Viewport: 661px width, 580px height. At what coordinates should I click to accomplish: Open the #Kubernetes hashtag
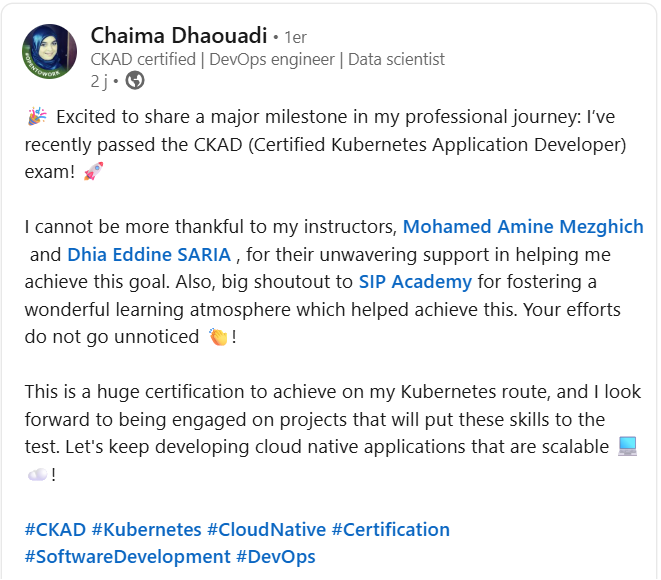[x=146, y=530]
